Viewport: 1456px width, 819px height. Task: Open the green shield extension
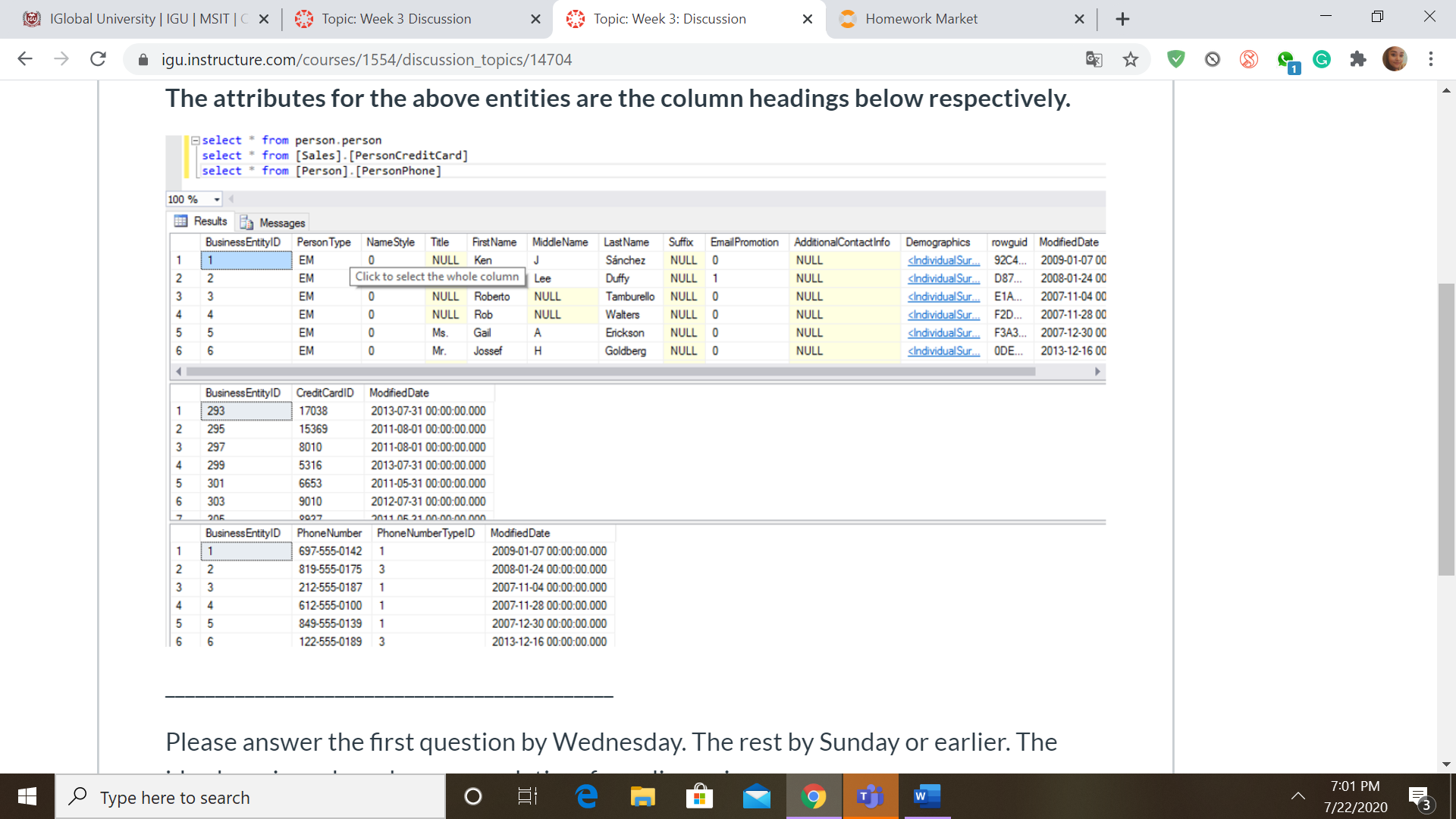[1175, 59]
